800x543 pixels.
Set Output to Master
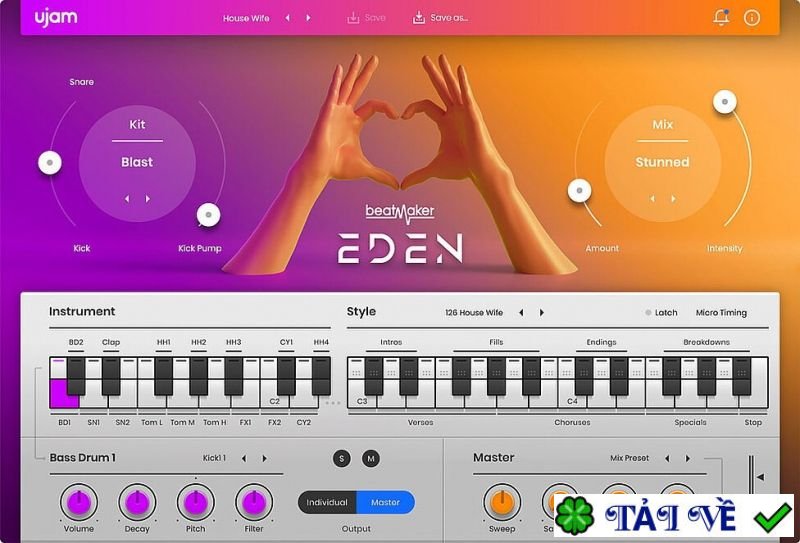coord(386,503)
